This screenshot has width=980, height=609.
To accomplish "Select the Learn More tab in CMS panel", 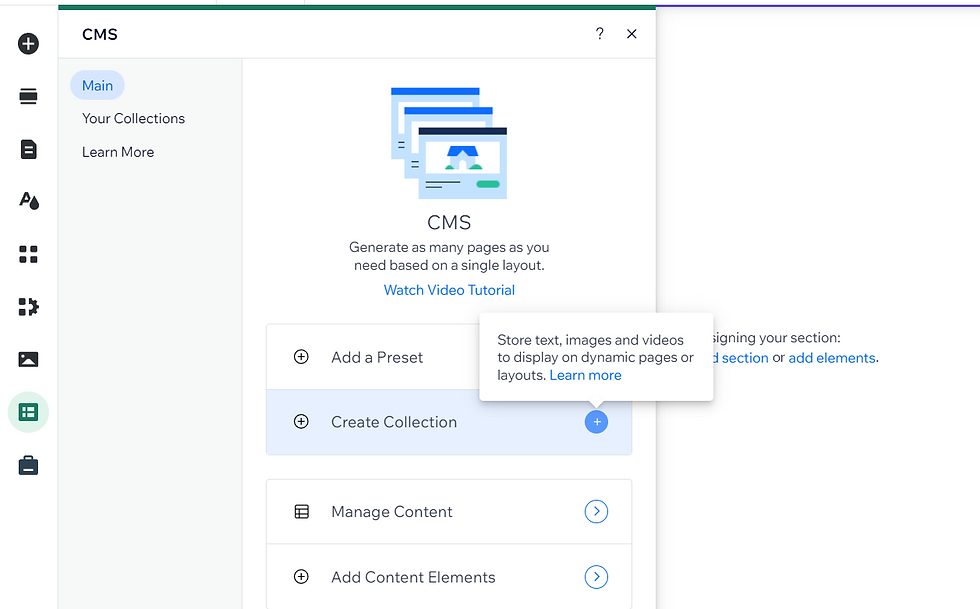I will pyautogui.click(x=118, y=152).
